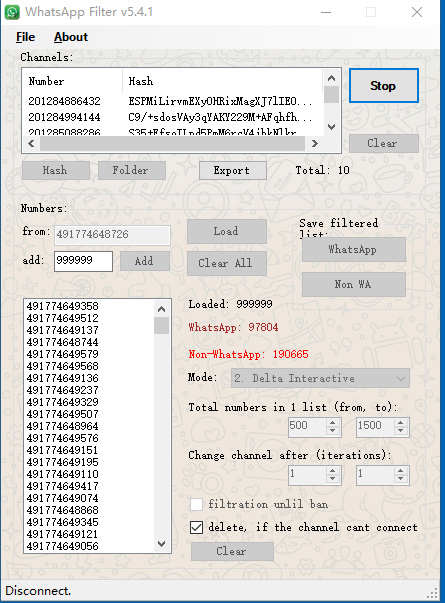This screenshot has width=445, height=603.
Task: Increase second channel iterations value with up arrow
Action: tap(401, 470)
